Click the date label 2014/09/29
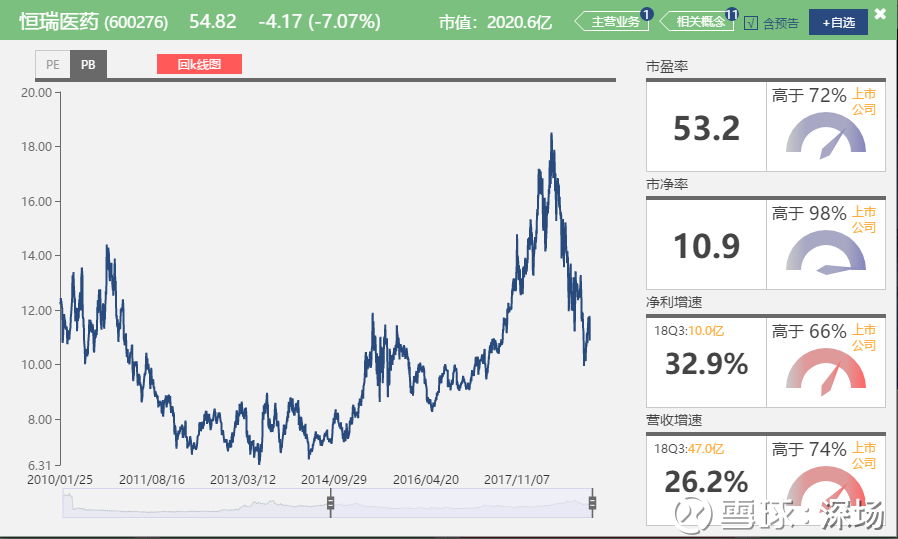 [x=334, y=480]
